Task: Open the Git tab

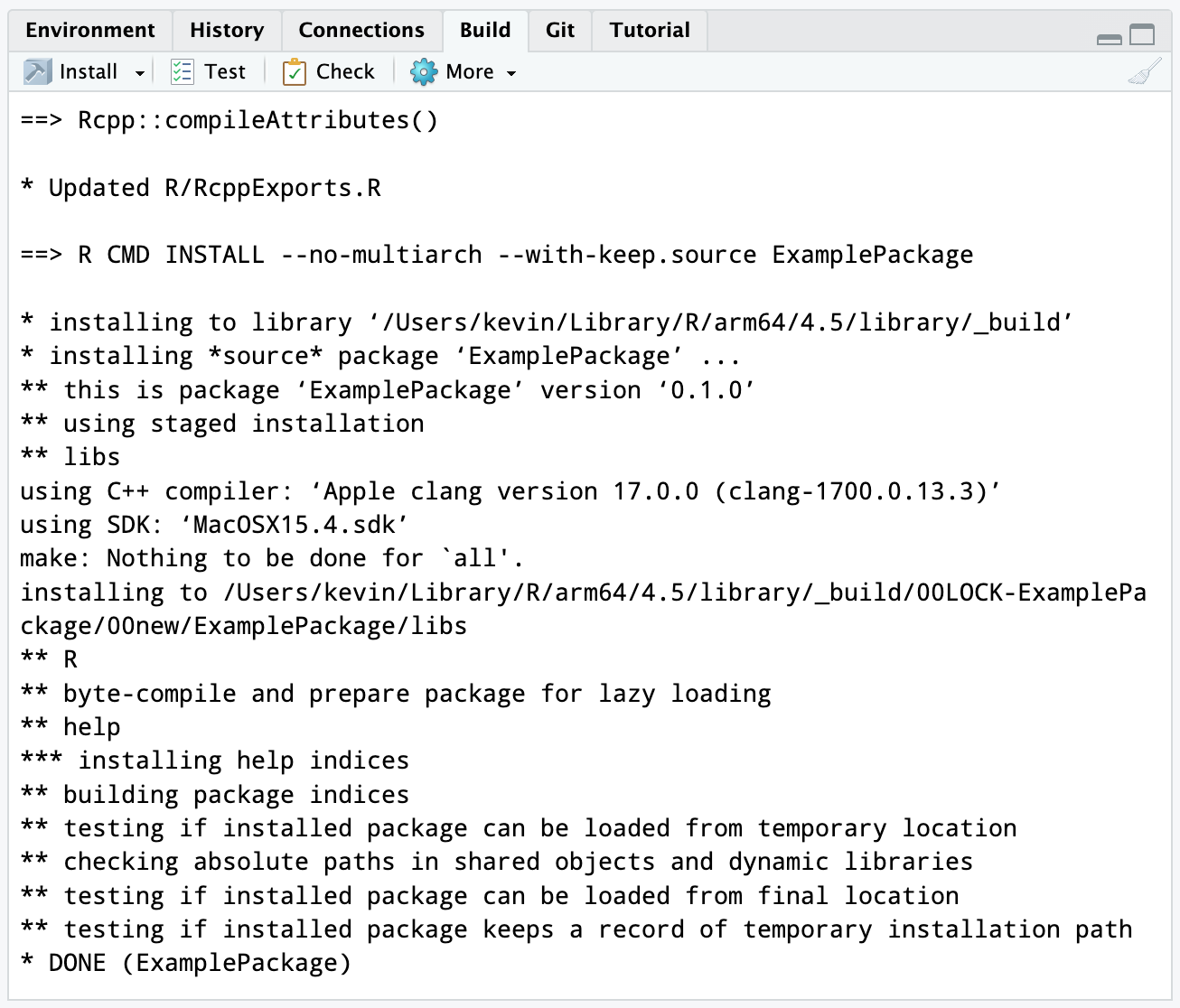Action: [560, 30]
